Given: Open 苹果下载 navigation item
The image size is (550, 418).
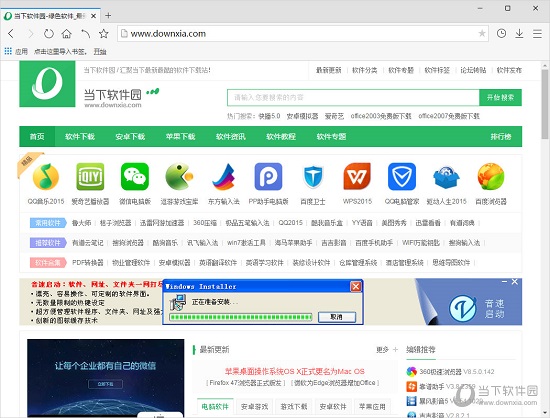Looking at the screenshot, I should coord(180,137).
